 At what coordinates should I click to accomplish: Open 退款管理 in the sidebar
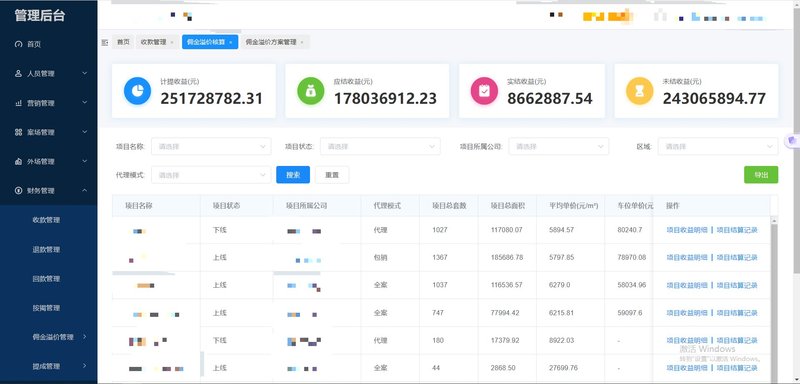click(x=46, y=249)
